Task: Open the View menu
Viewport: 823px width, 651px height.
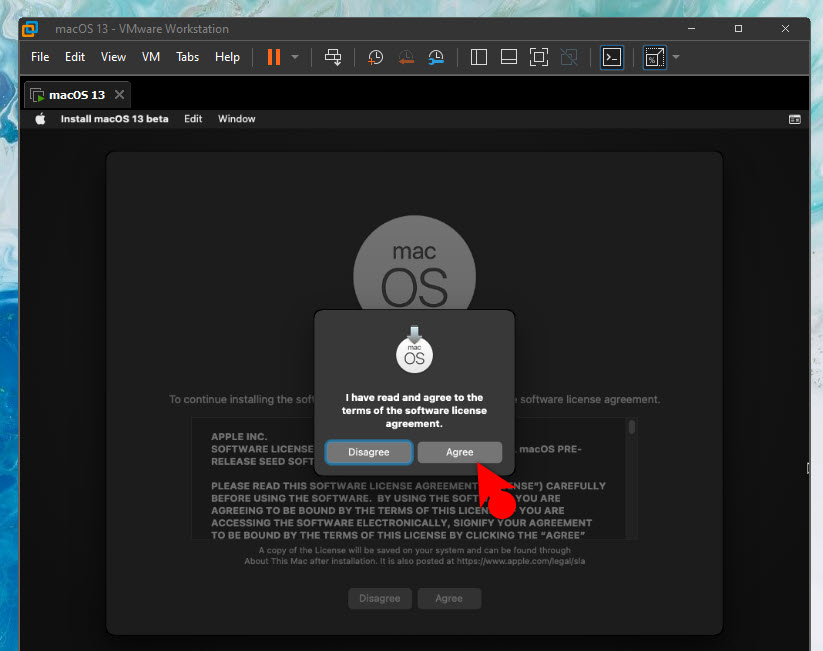Action: [113, 57]
